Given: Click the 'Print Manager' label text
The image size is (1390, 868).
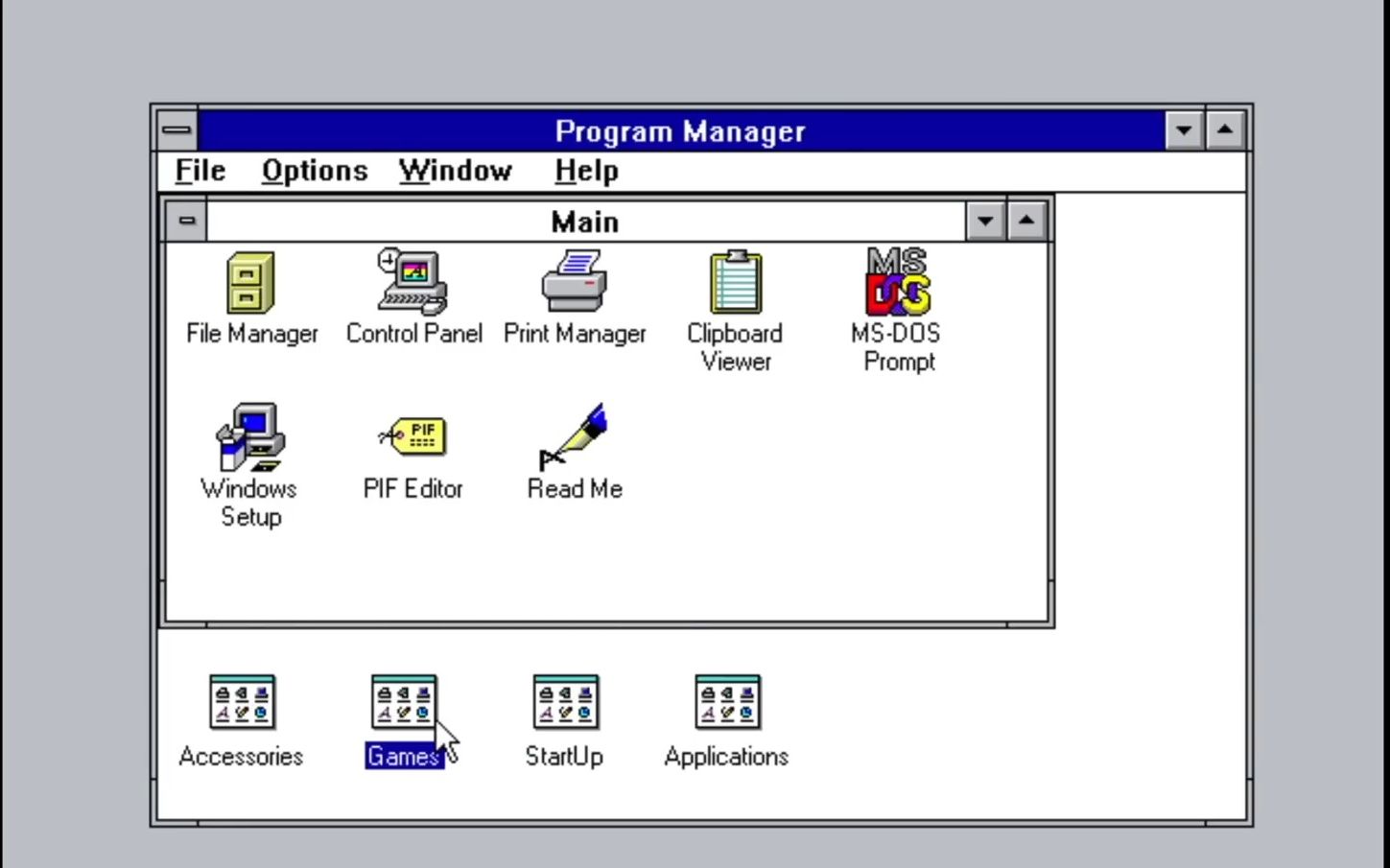Looking at the screenshot, I should 575,334.
